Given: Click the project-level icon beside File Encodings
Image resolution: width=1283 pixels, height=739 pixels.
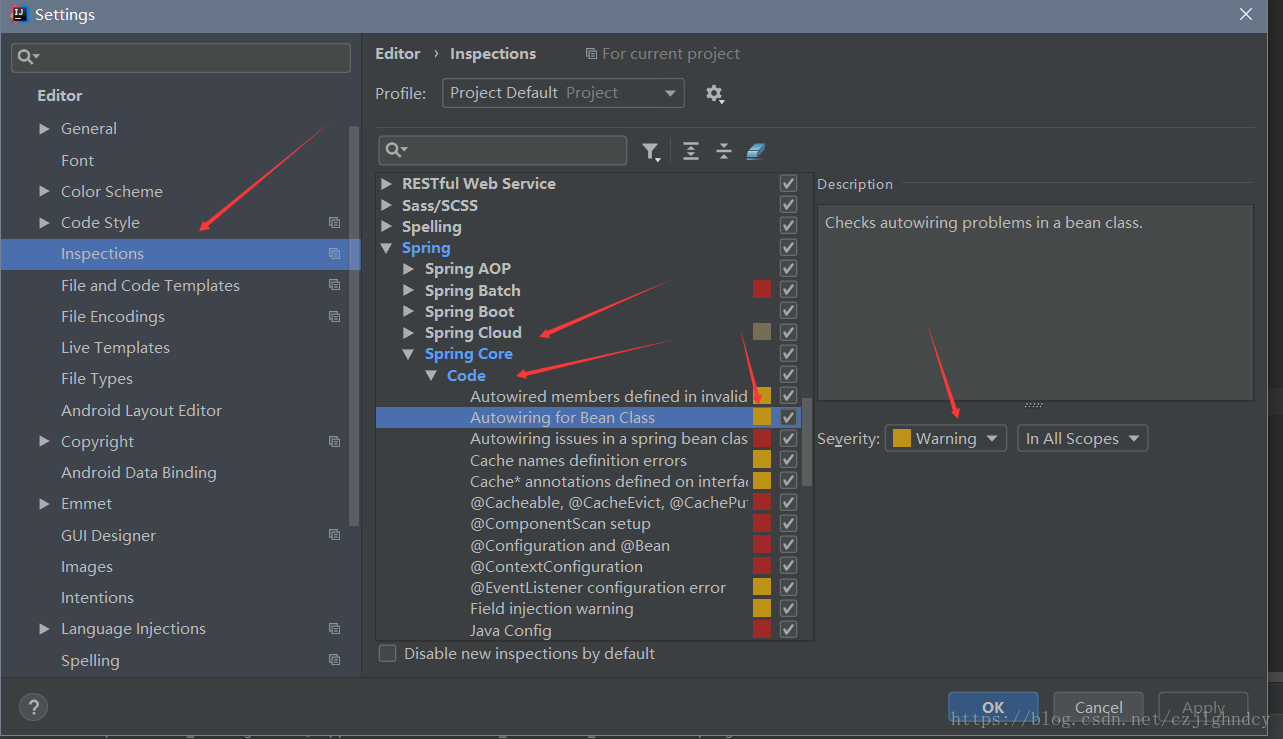Looking at the screenshot, I should pyautogui.click(x=334, y=317).
